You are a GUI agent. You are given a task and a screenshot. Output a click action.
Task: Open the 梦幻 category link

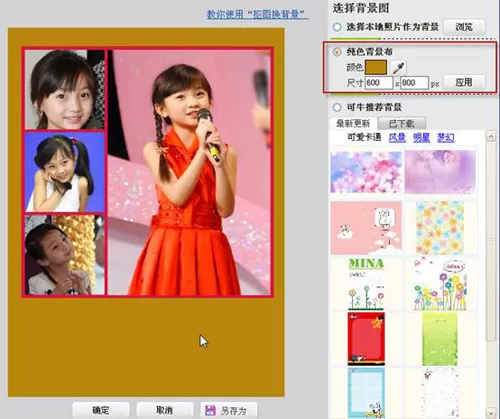446,137
